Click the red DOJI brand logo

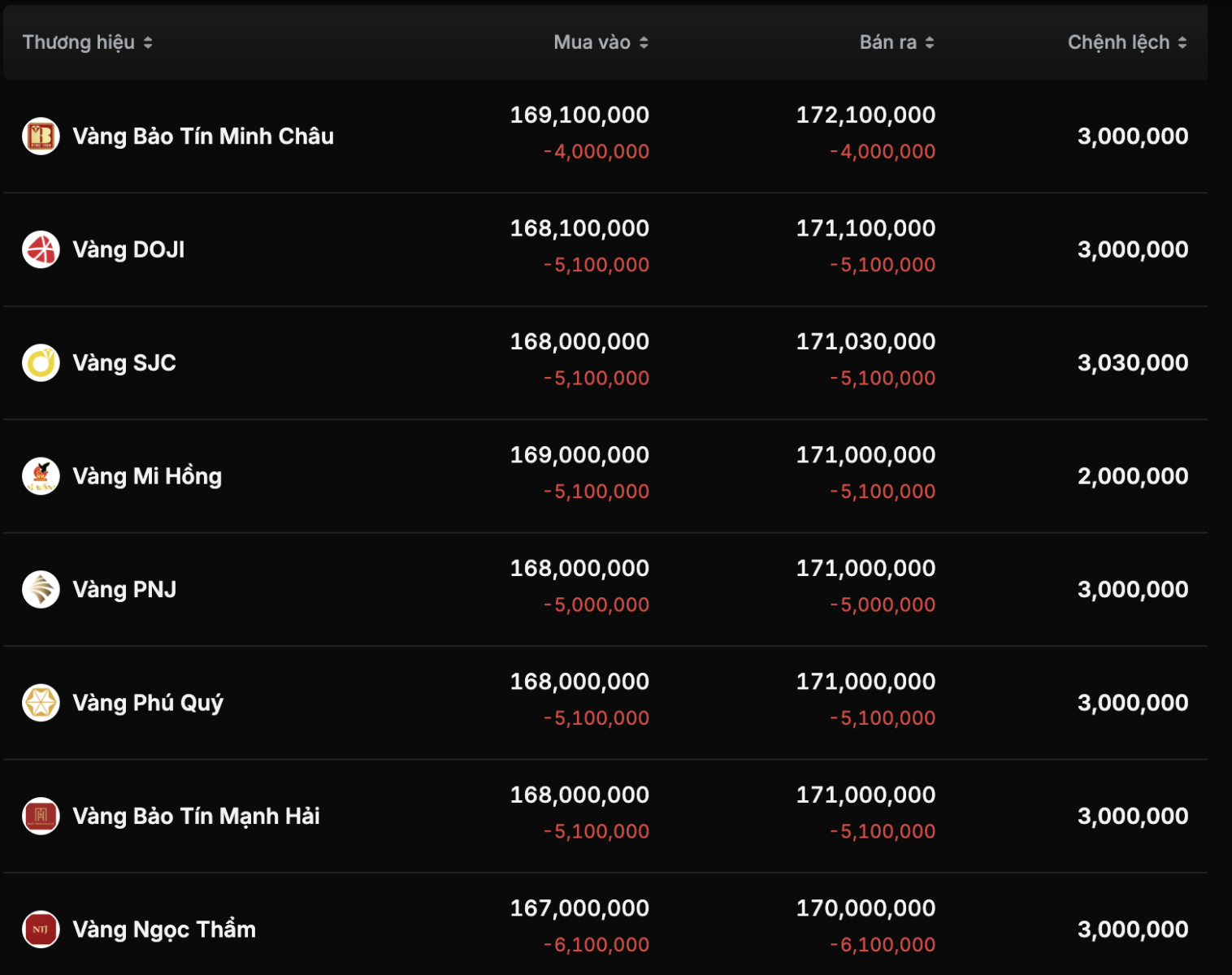tap(41, 249)
